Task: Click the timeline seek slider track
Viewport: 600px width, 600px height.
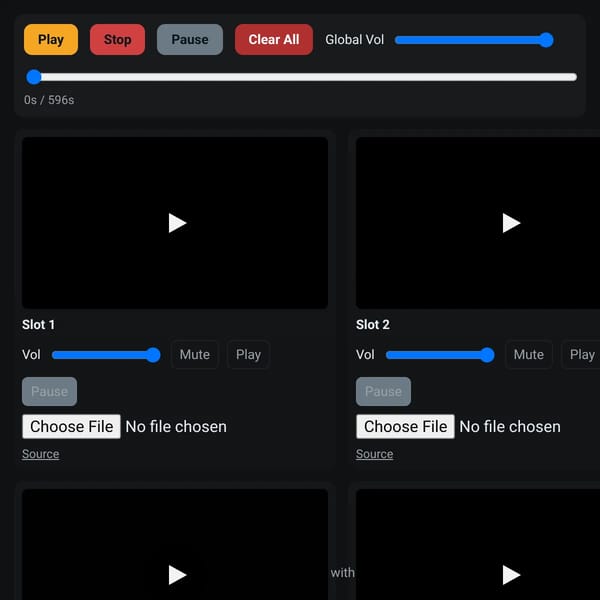Action: 302,77
